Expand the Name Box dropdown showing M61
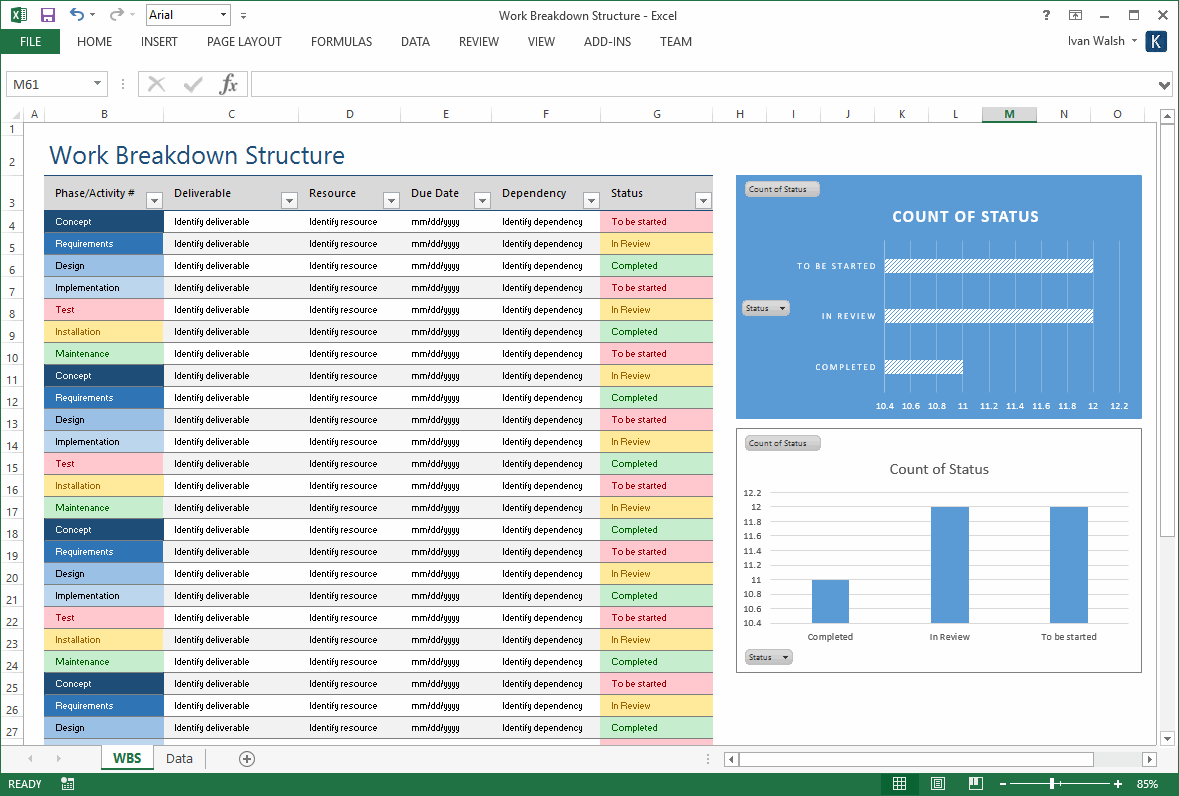 (95, 84)
